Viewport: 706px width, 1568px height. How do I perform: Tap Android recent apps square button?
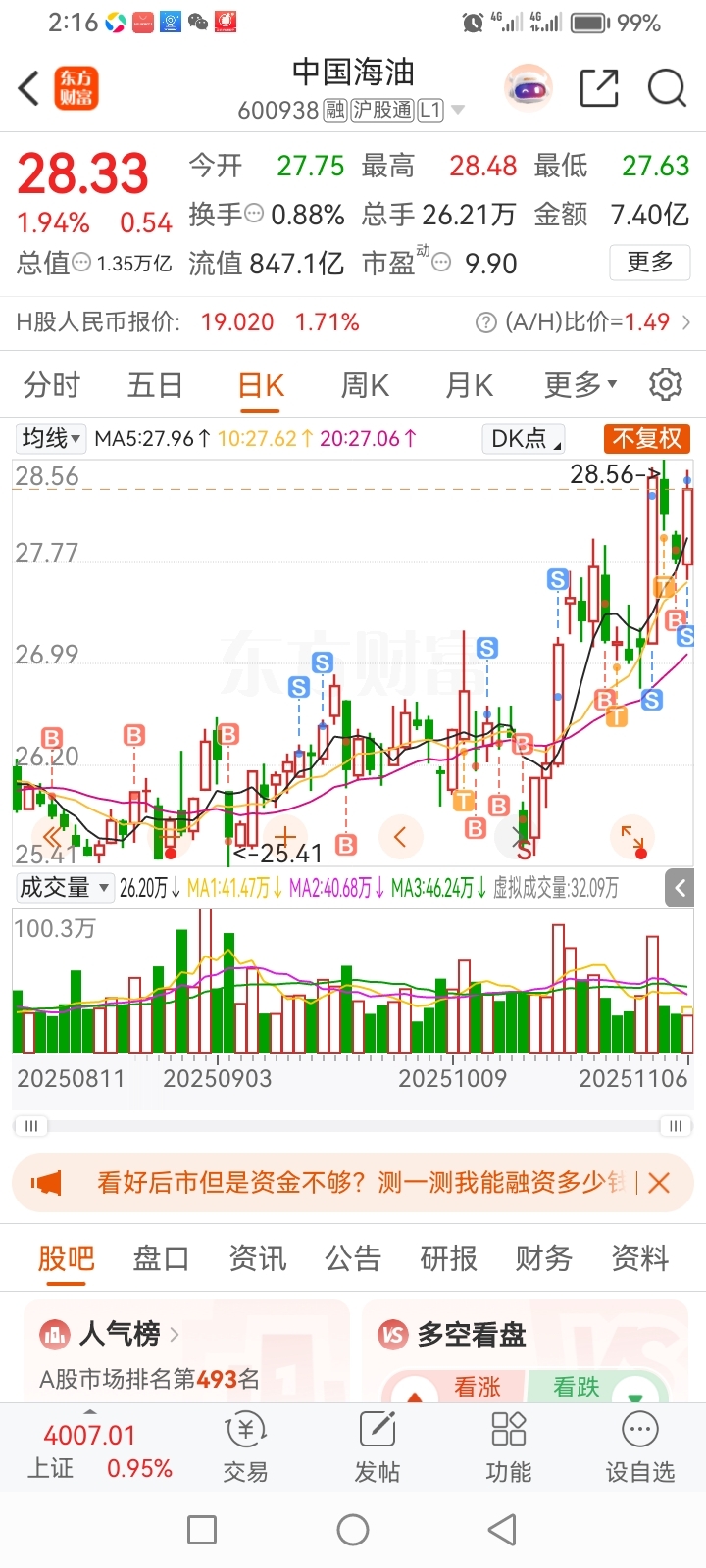[x=202, y=1530]
